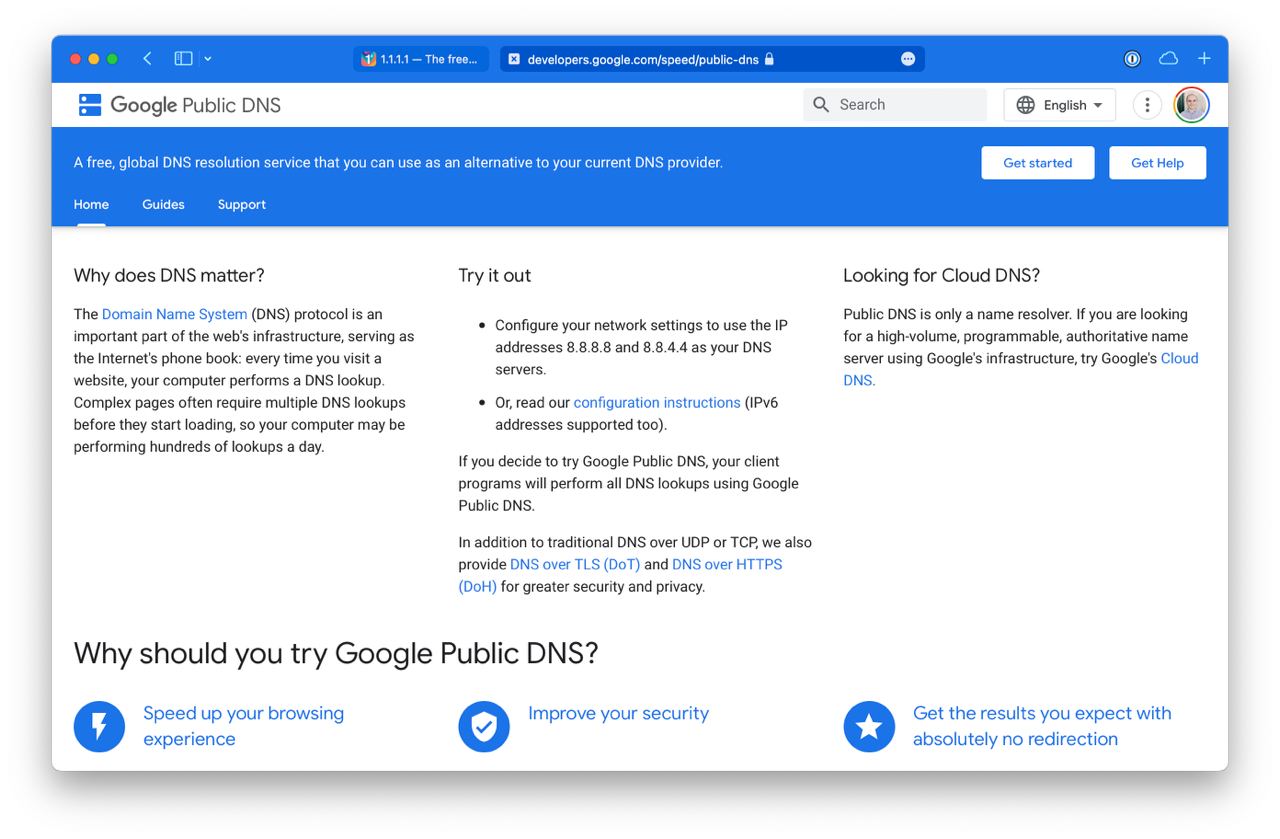Open the Domain Name System link
The image size is (1280, 839).
(x=174, y=314)
